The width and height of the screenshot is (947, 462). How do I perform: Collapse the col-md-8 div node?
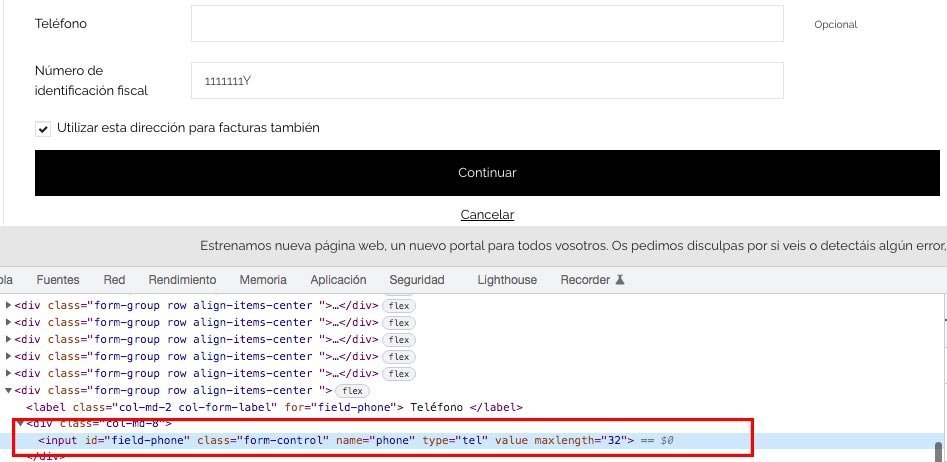[x=20, y=424]
